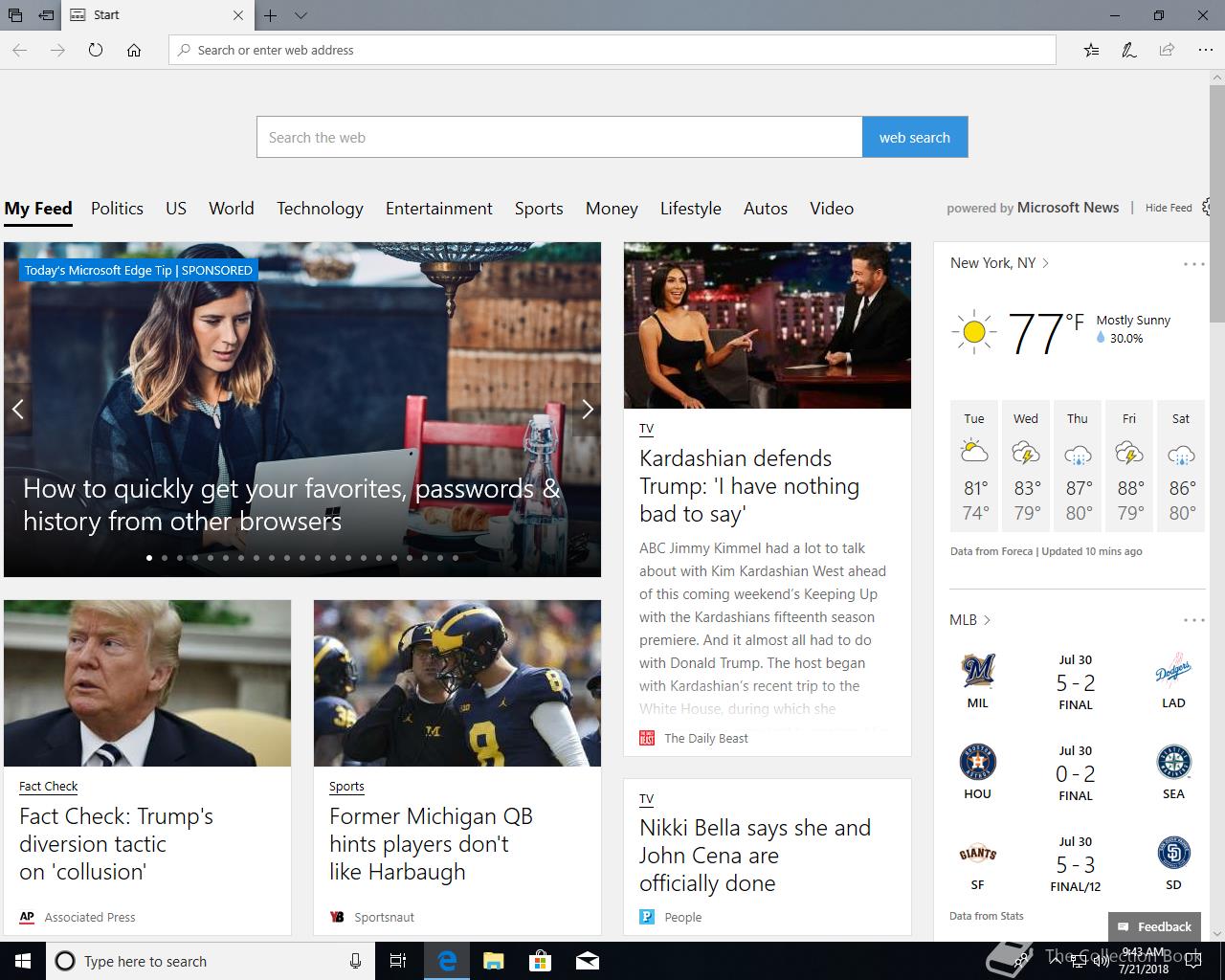Open the tabs you've set aside icon
Viewport: 1225px width, 980px height.
[x=15, y=15]
